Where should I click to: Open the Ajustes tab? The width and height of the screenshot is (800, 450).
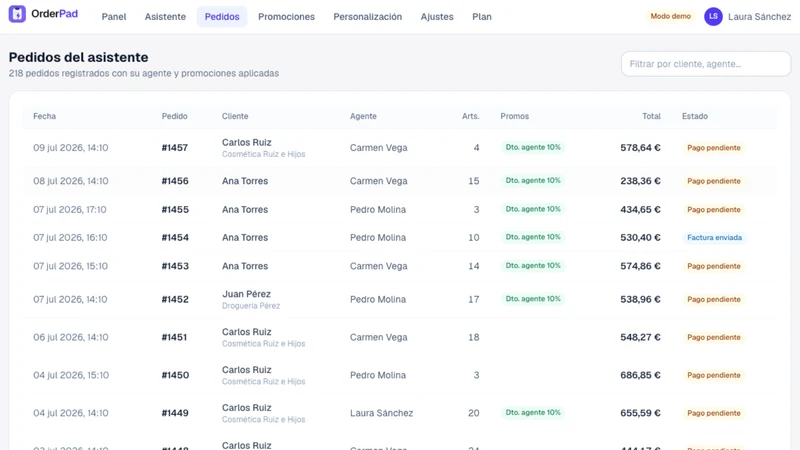437,17
